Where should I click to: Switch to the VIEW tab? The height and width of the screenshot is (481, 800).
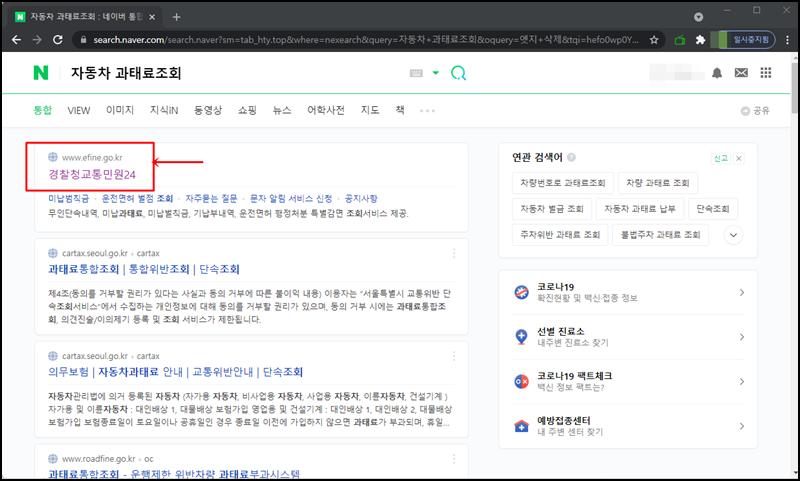click(x=79, y=110)
